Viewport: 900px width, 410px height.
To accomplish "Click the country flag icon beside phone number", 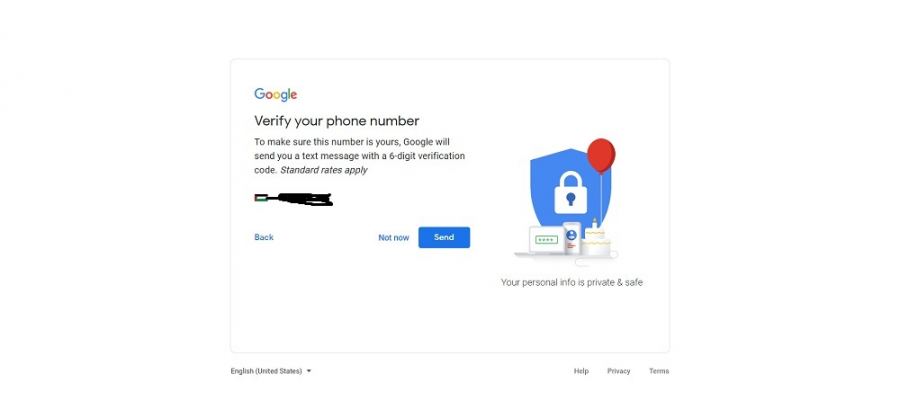I will [x=260, y=198].
